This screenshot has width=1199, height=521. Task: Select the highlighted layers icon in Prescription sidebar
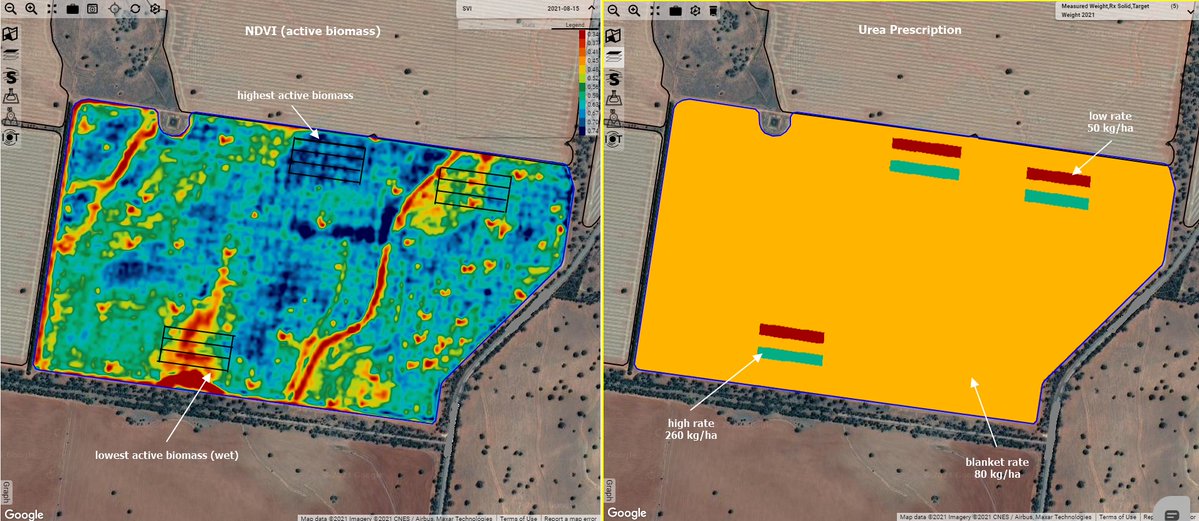pos(614,56)
